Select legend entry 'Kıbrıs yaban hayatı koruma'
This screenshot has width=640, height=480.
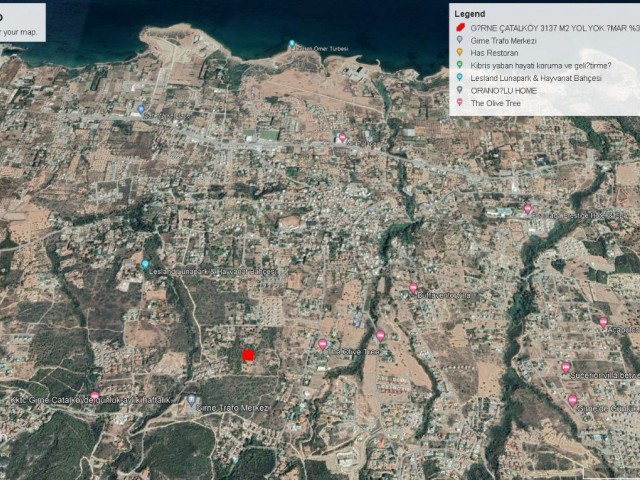541,66
